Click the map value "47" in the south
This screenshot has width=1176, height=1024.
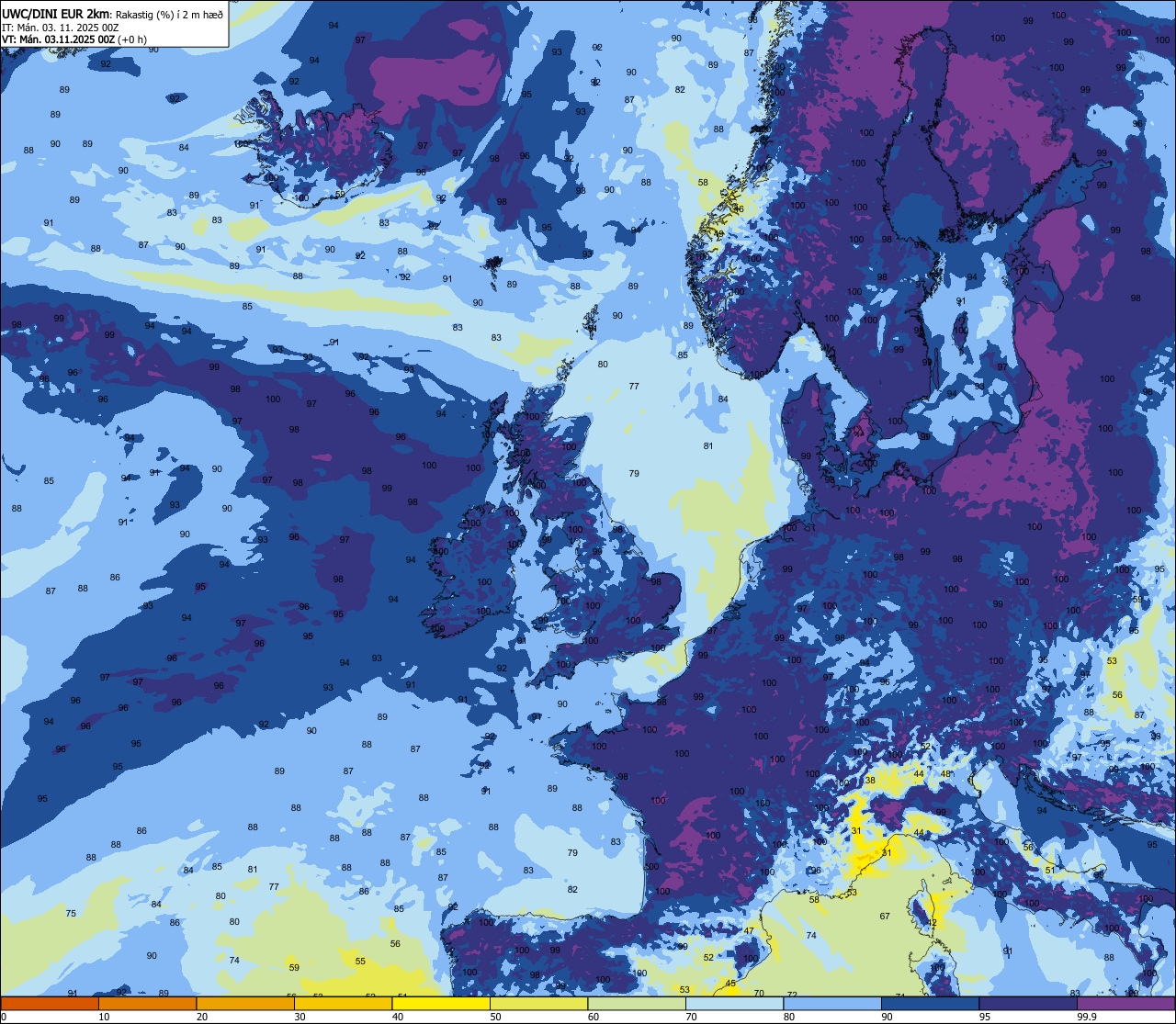749,930
